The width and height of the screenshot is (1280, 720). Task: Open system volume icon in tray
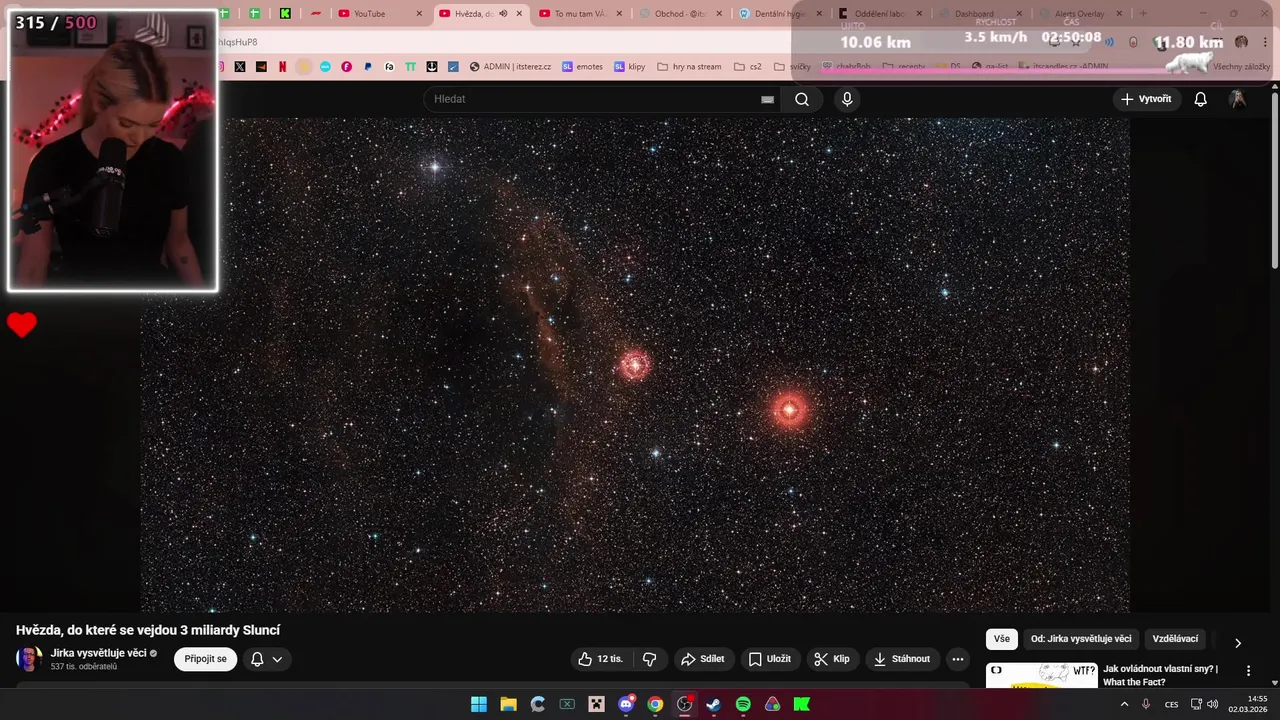tap(1212, 704)
